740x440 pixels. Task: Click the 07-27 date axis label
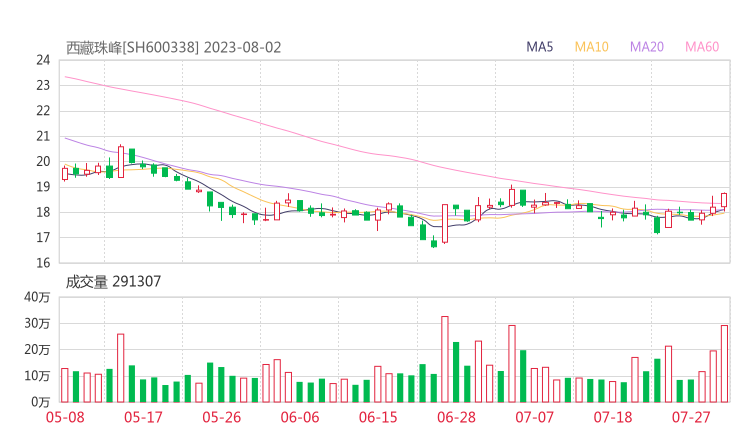tap(691, 417)
